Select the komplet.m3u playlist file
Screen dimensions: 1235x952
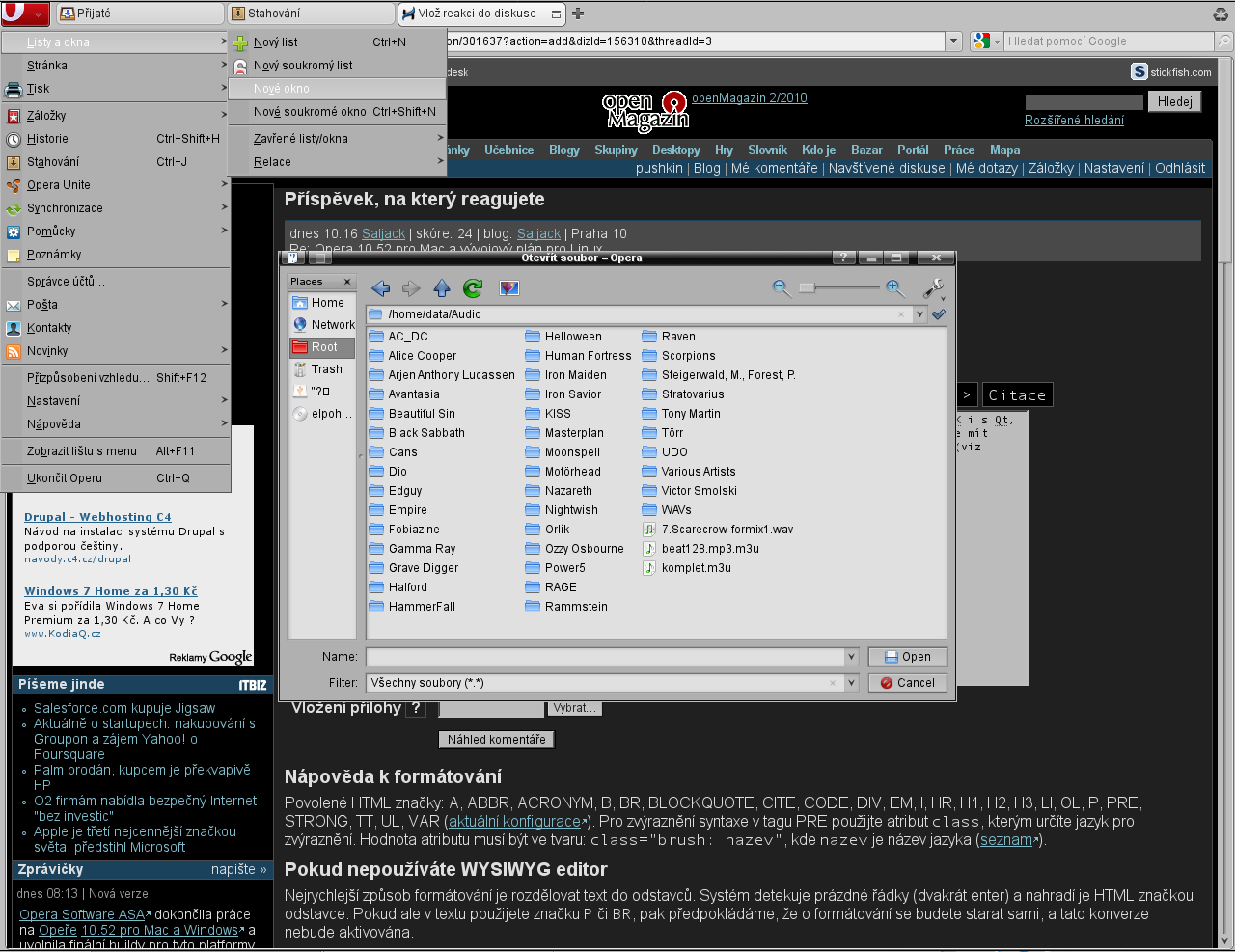[686, 568]
